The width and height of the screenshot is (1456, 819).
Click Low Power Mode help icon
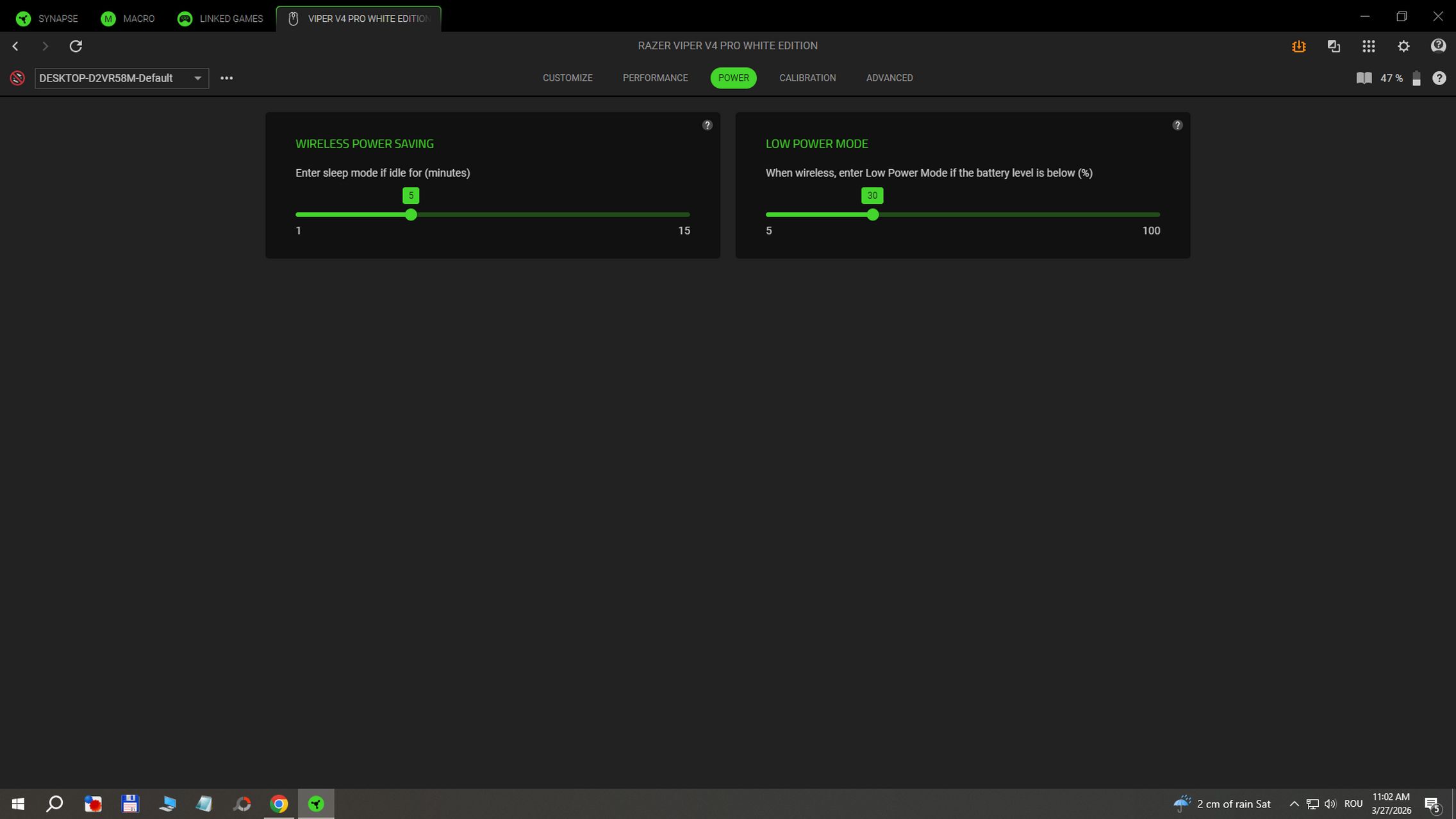[1177, 125]
